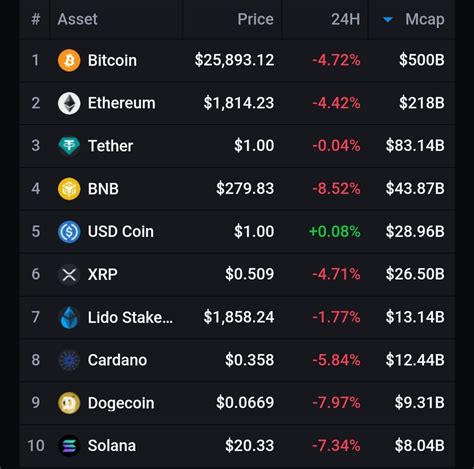
Task: Select the Solana row price $20.33
Action: click(249, 446)
